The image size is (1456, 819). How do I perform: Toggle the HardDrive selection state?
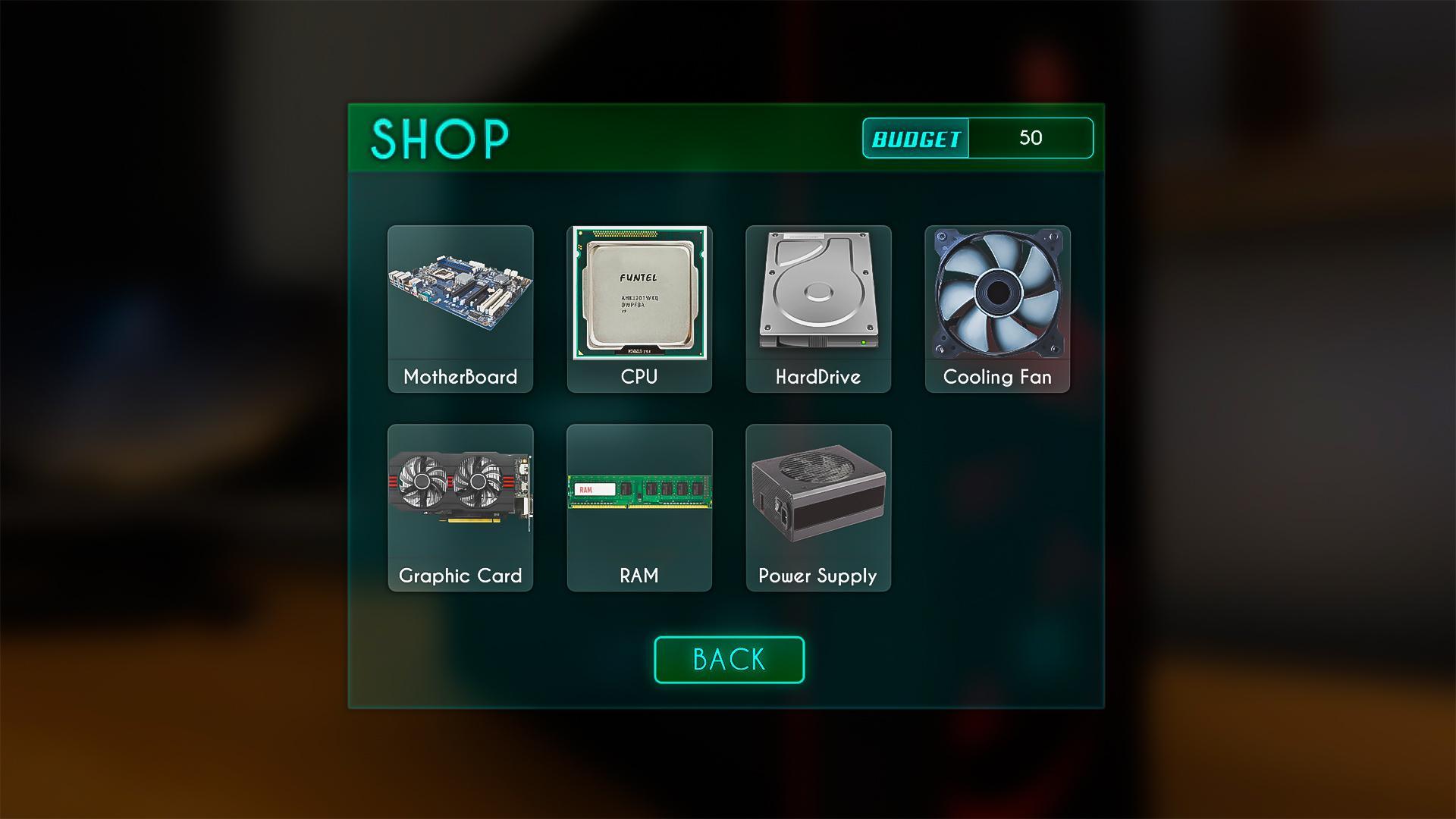[x=817, y=308]
